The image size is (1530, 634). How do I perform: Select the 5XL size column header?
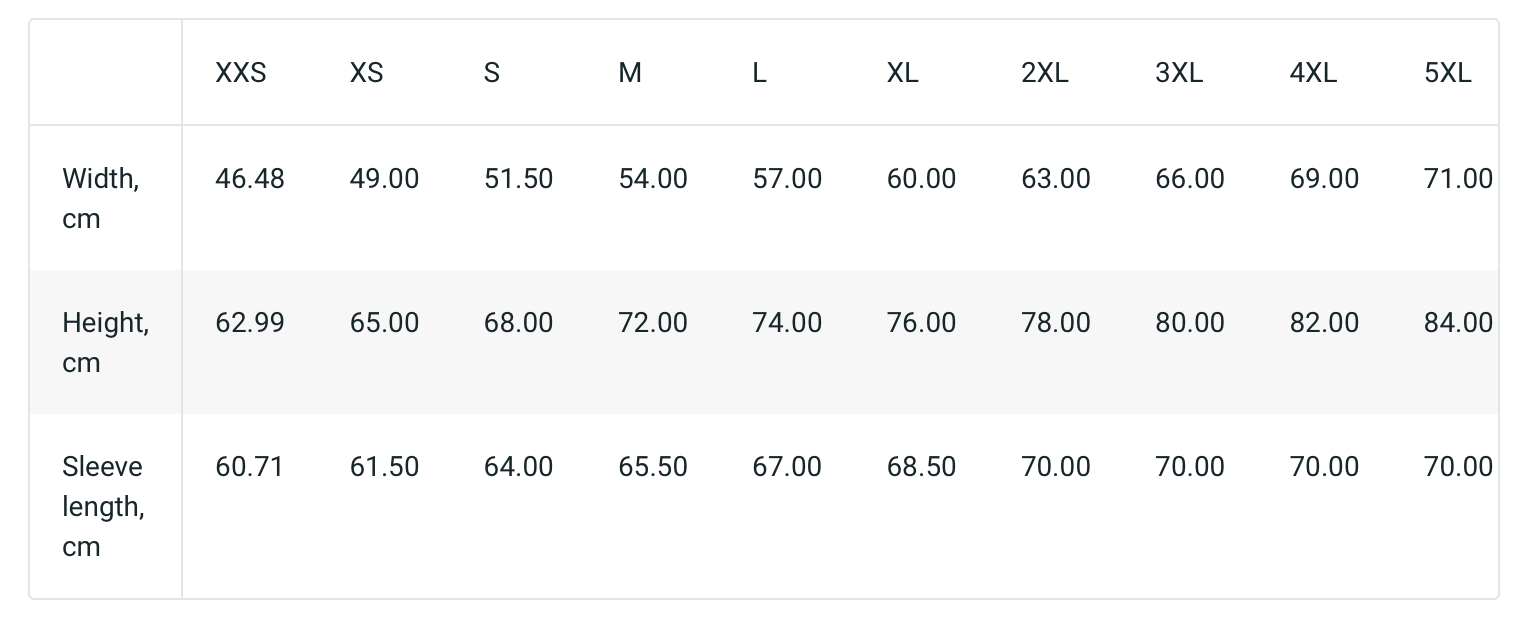1448,73
